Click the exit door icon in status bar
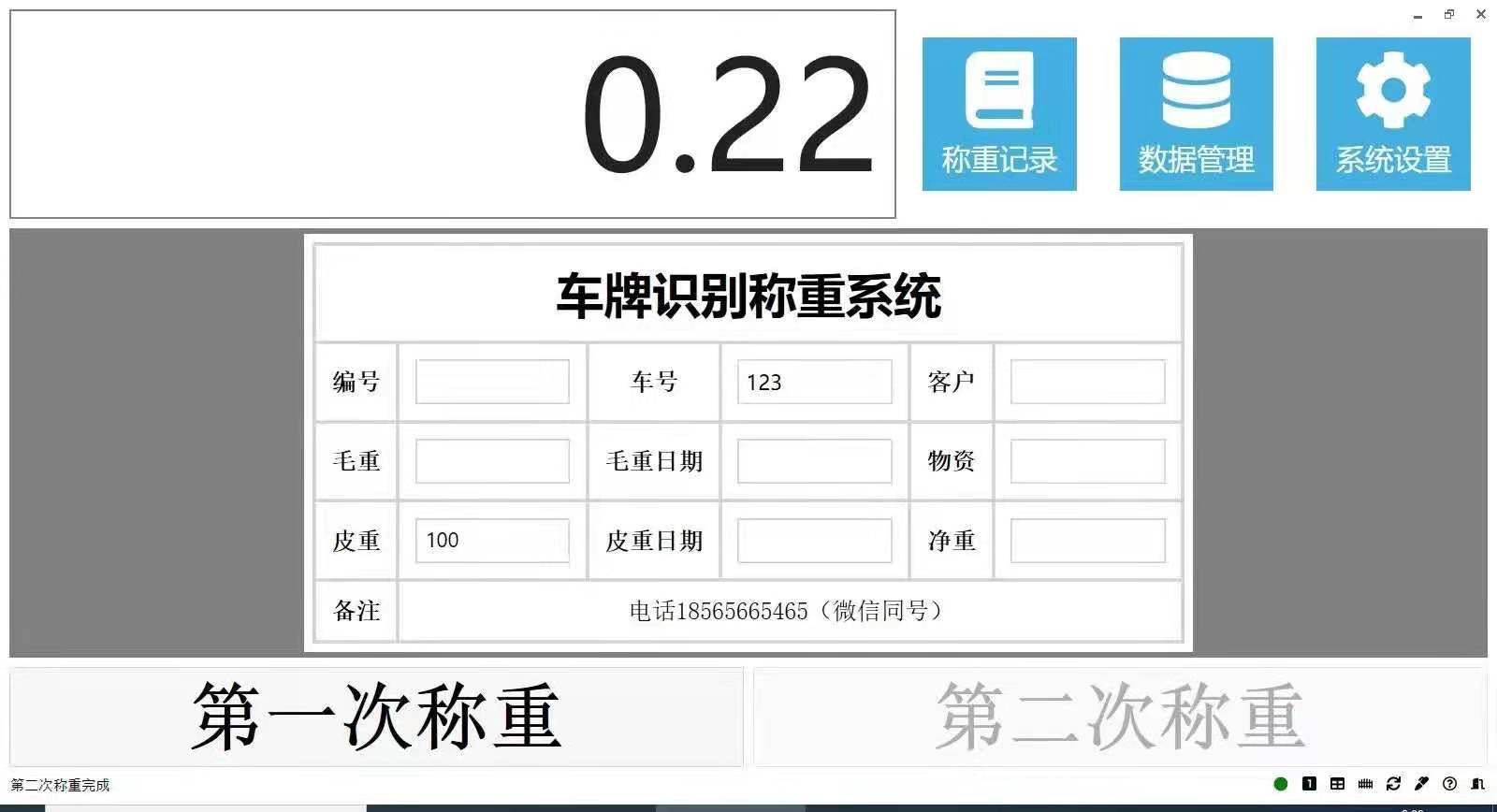 pyautogui.click(x=1477, y=784)
